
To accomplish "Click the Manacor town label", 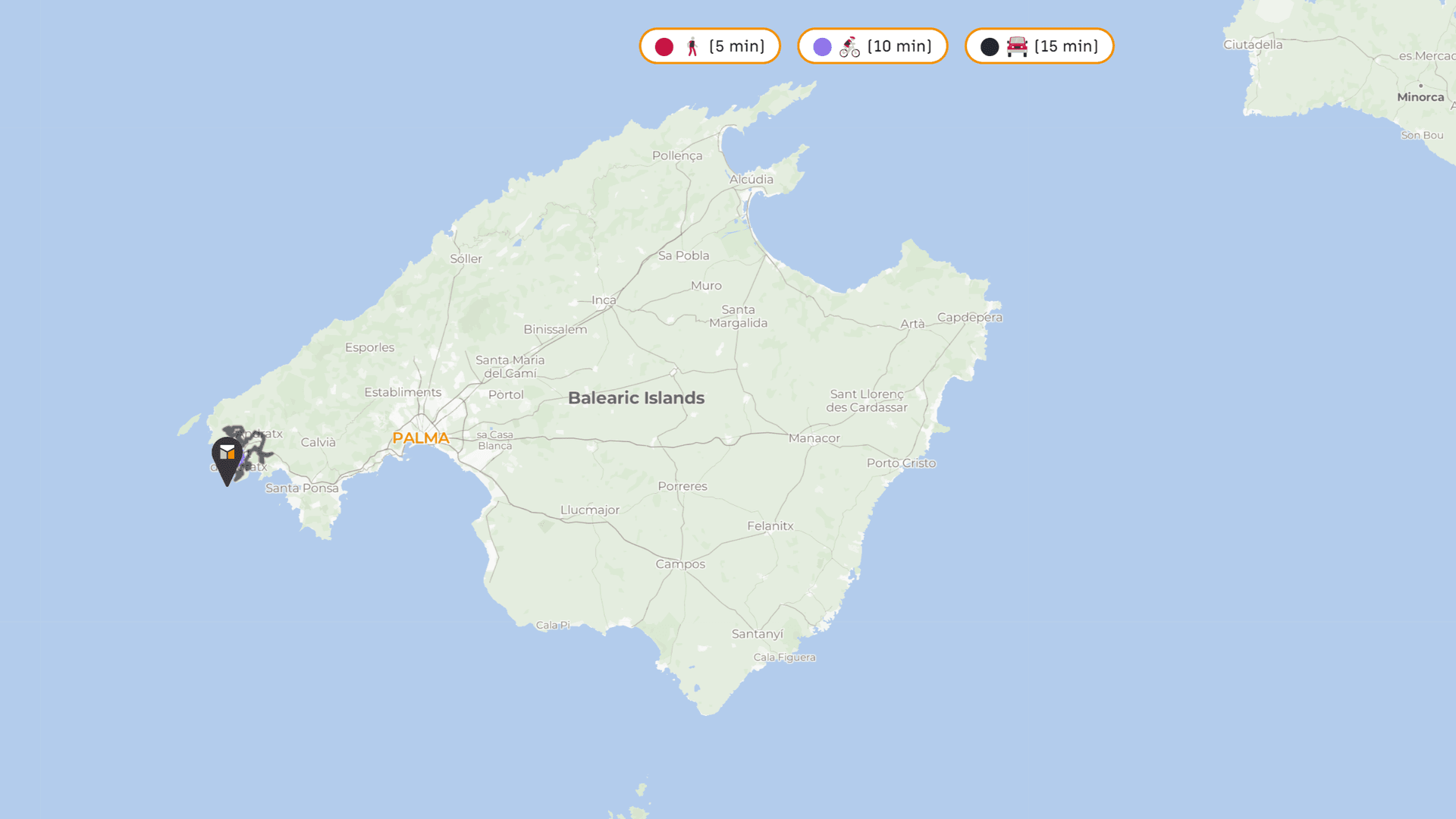I will pyautogui.click(x=814, y=438).
